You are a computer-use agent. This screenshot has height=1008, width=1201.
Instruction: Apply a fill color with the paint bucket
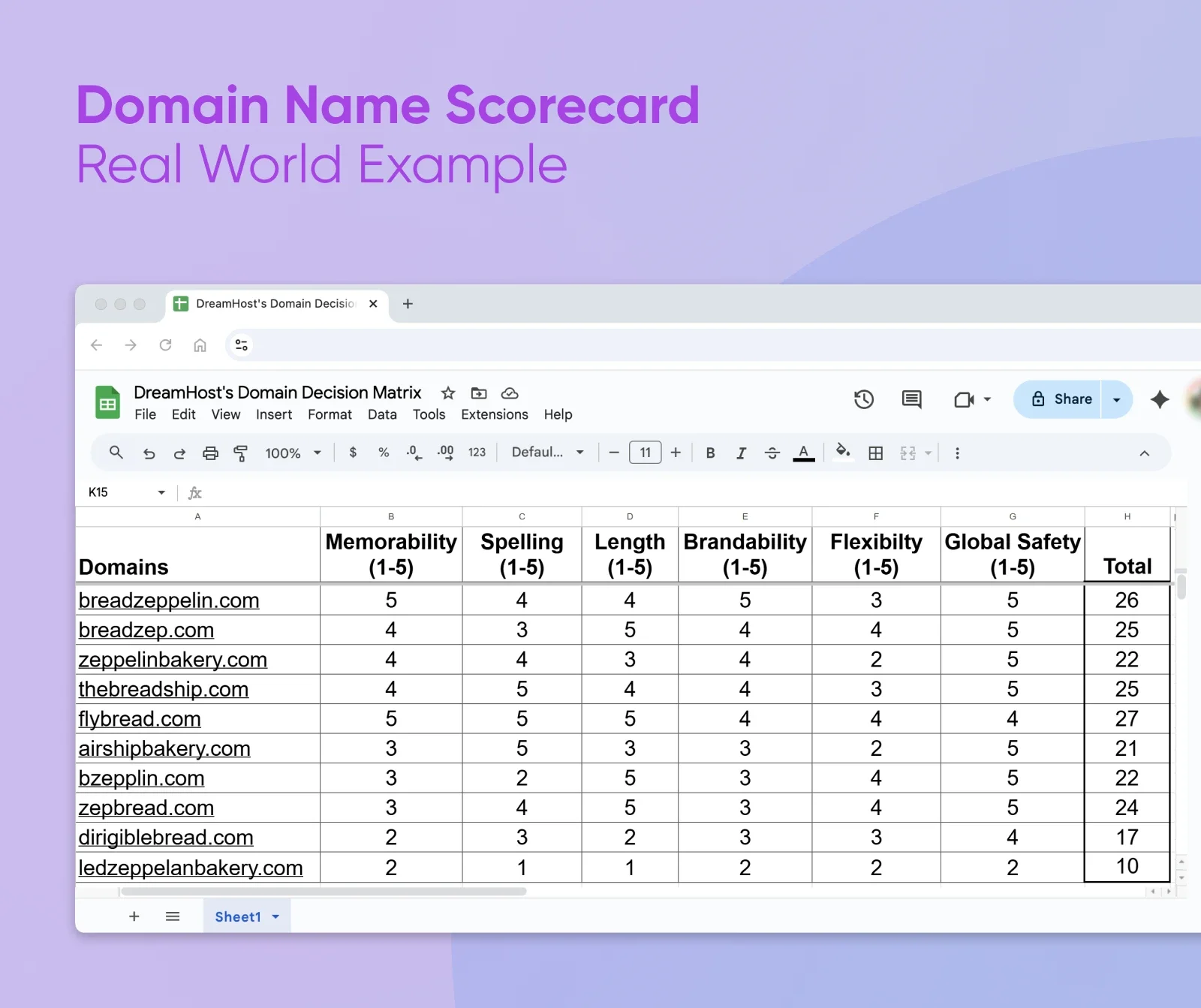pos(842,453)
